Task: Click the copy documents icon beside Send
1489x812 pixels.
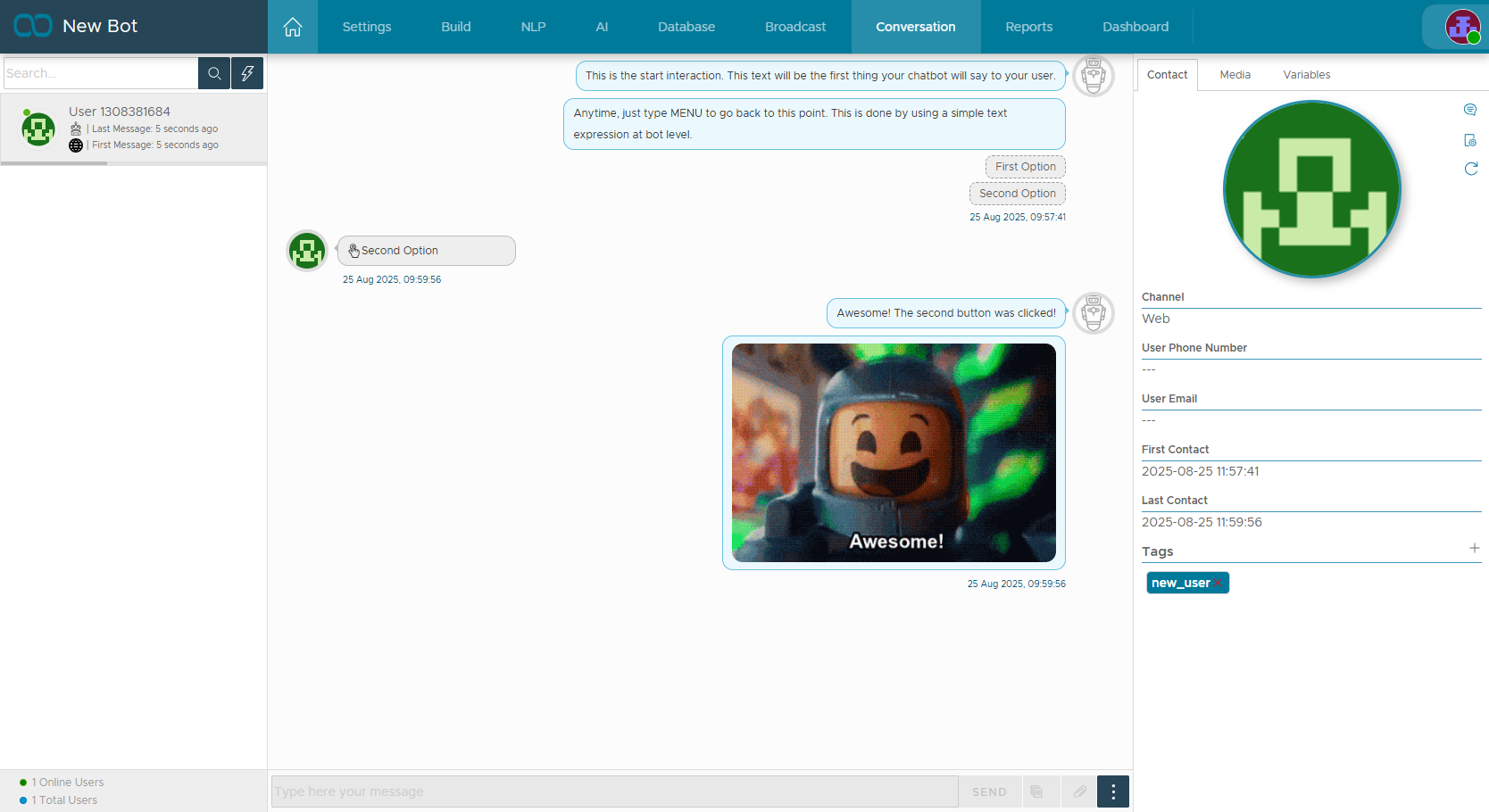Action: point(1036,791)
